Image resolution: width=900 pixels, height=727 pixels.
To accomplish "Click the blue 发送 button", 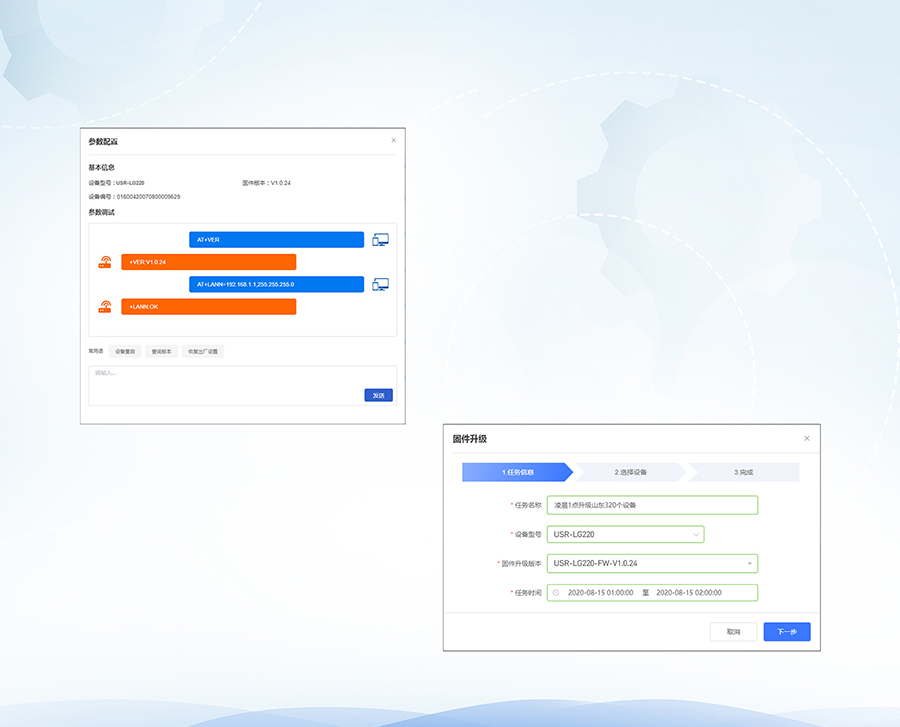I will coord(378,396).
